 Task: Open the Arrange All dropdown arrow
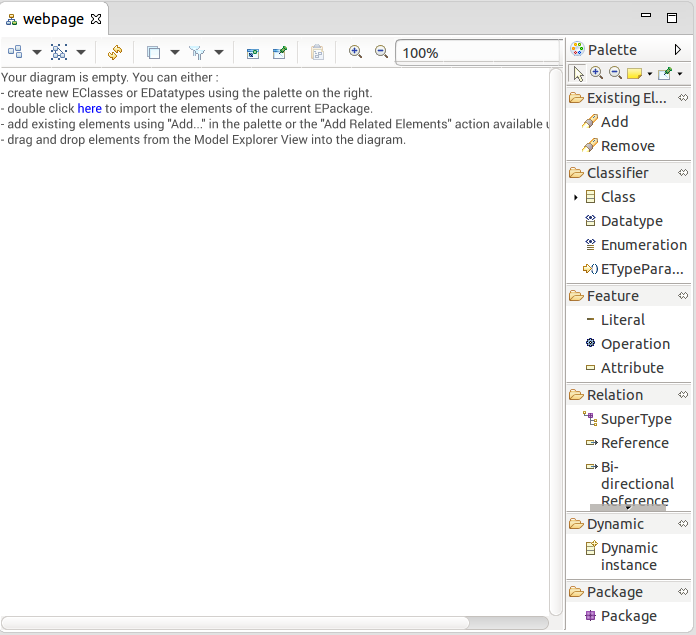[37, 52]
